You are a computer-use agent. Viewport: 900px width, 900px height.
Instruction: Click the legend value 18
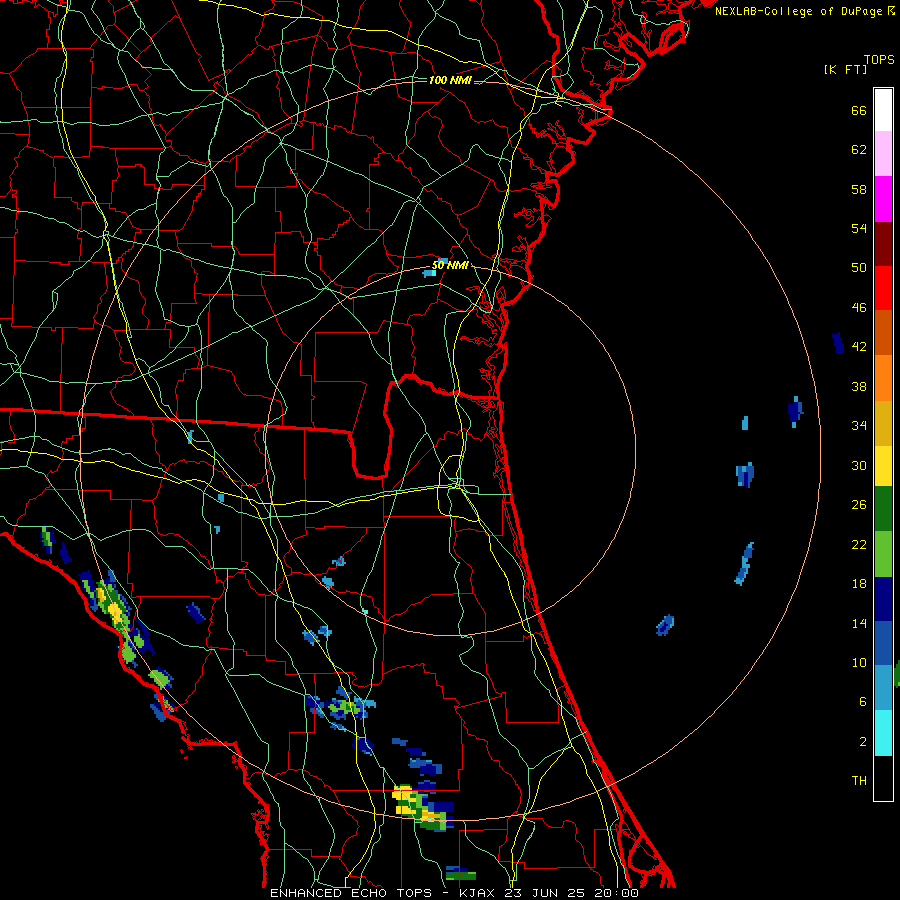859,584
